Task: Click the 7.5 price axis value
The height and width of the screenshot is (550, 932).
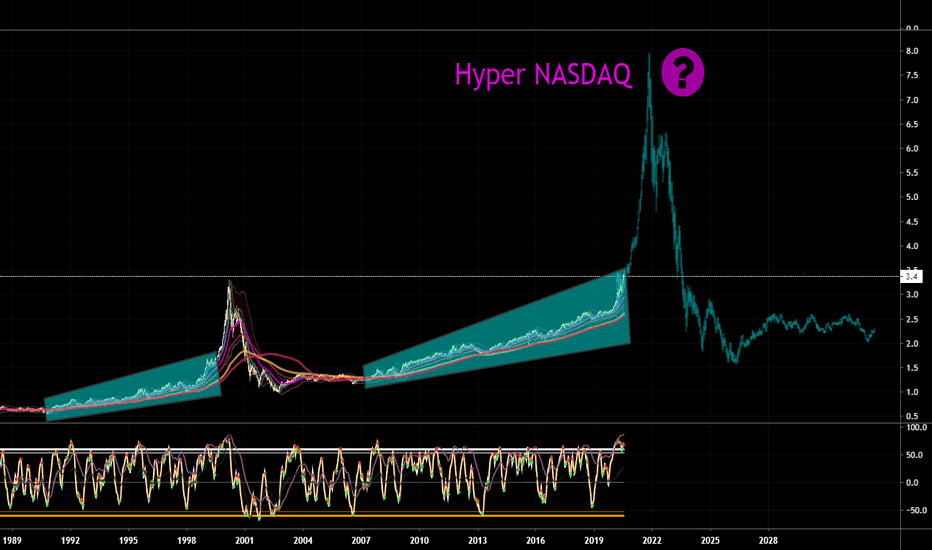Action: coord(912,76)
